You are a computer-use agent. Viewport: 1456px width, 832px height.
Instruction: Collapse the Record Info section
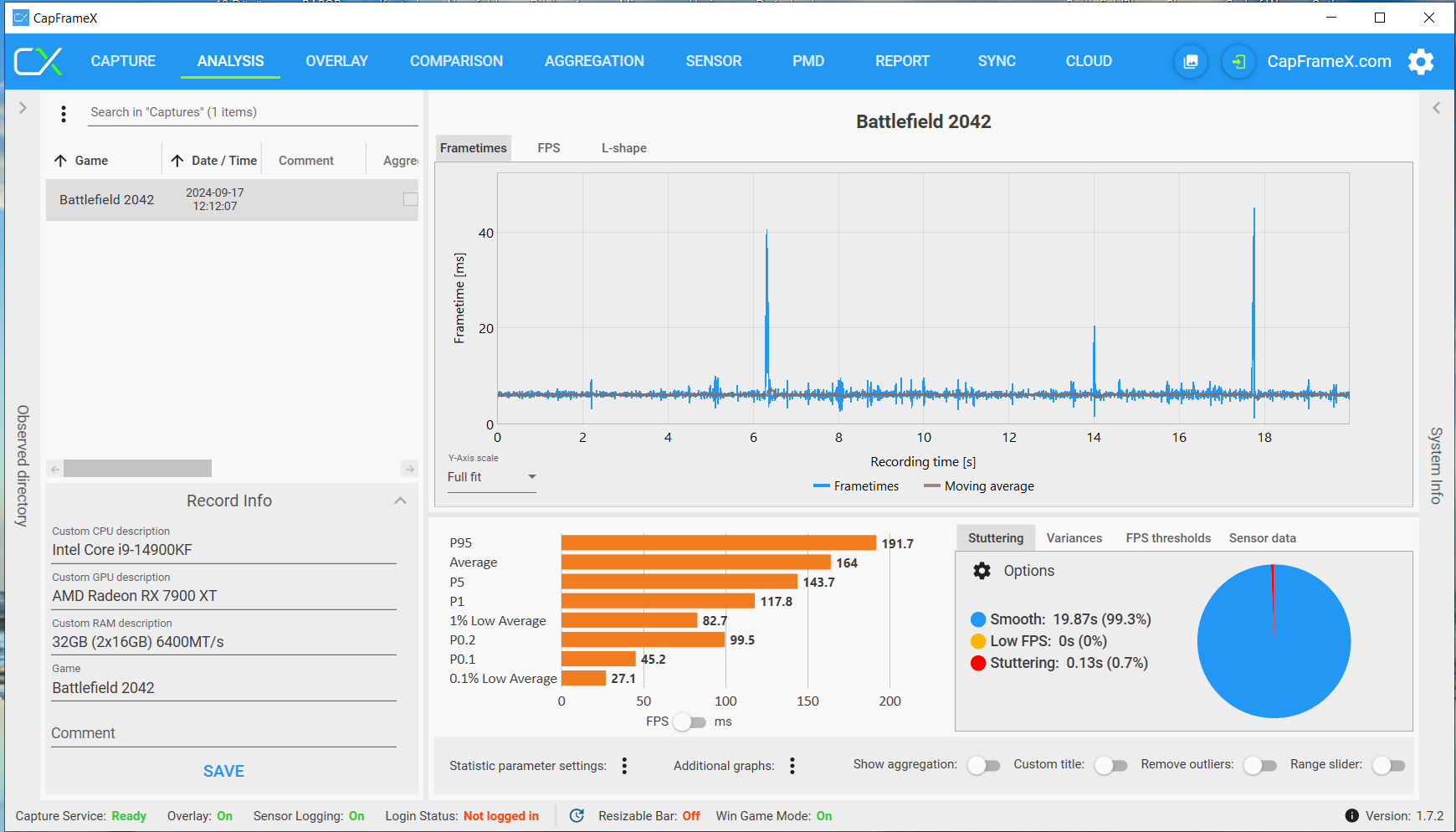[x=400, y=501]
